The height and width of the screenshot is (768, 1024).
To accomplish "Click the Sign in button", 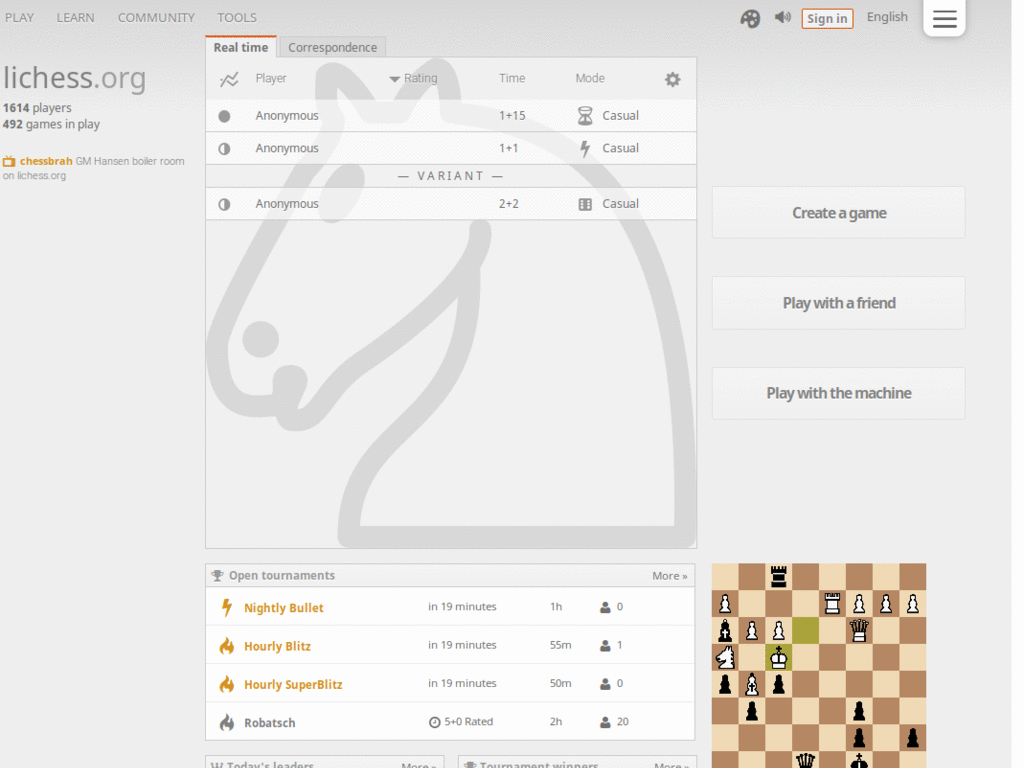I will click(x=827, y=18).
